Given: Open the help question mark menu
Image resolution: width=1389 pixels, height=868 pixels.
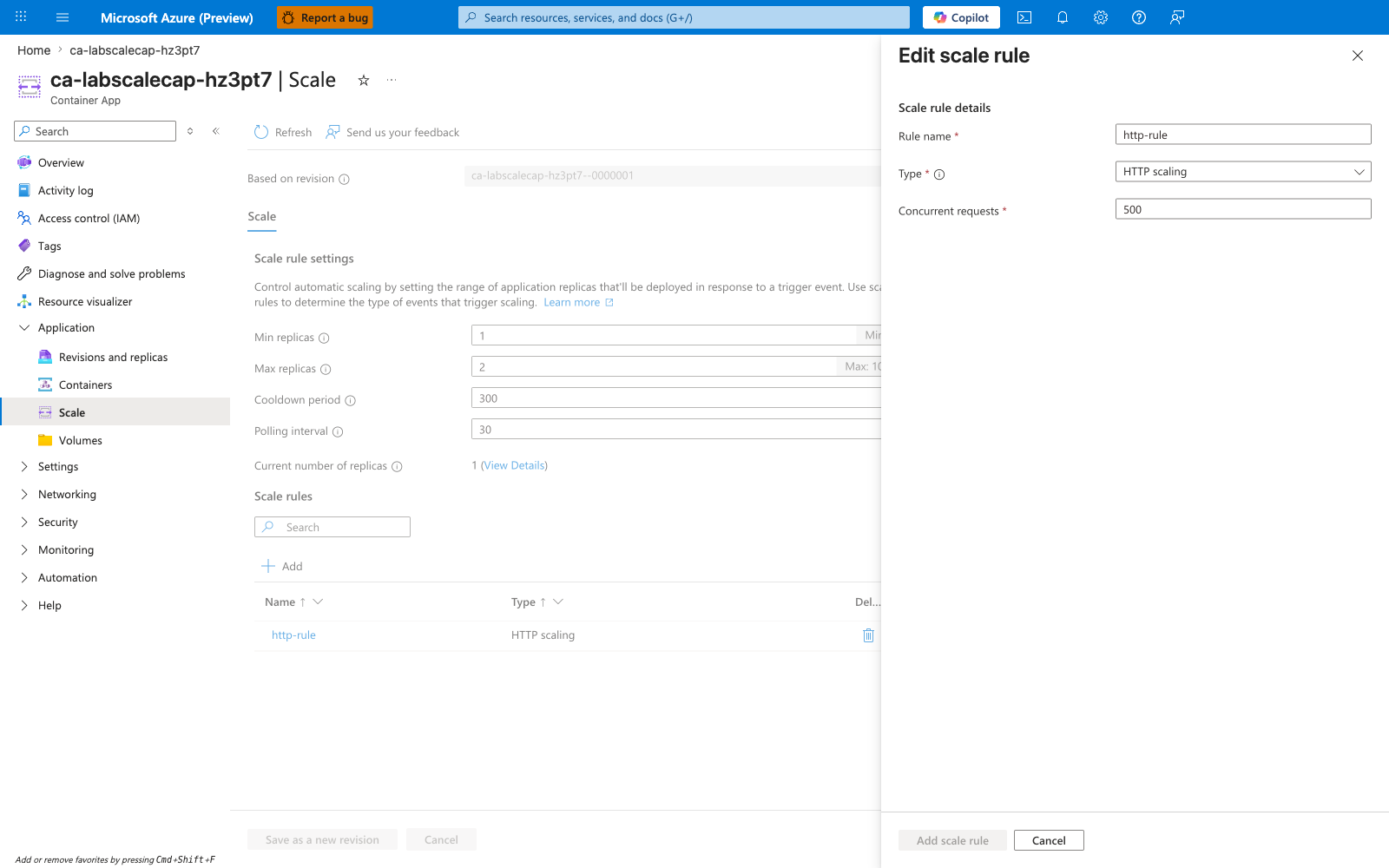Looking at the screenshot, I should 1139,17.
